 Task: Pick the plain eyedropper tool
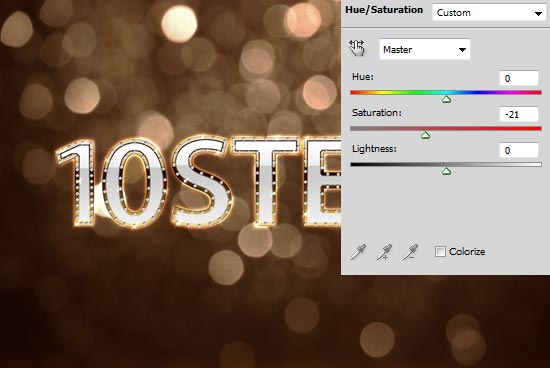358,252
